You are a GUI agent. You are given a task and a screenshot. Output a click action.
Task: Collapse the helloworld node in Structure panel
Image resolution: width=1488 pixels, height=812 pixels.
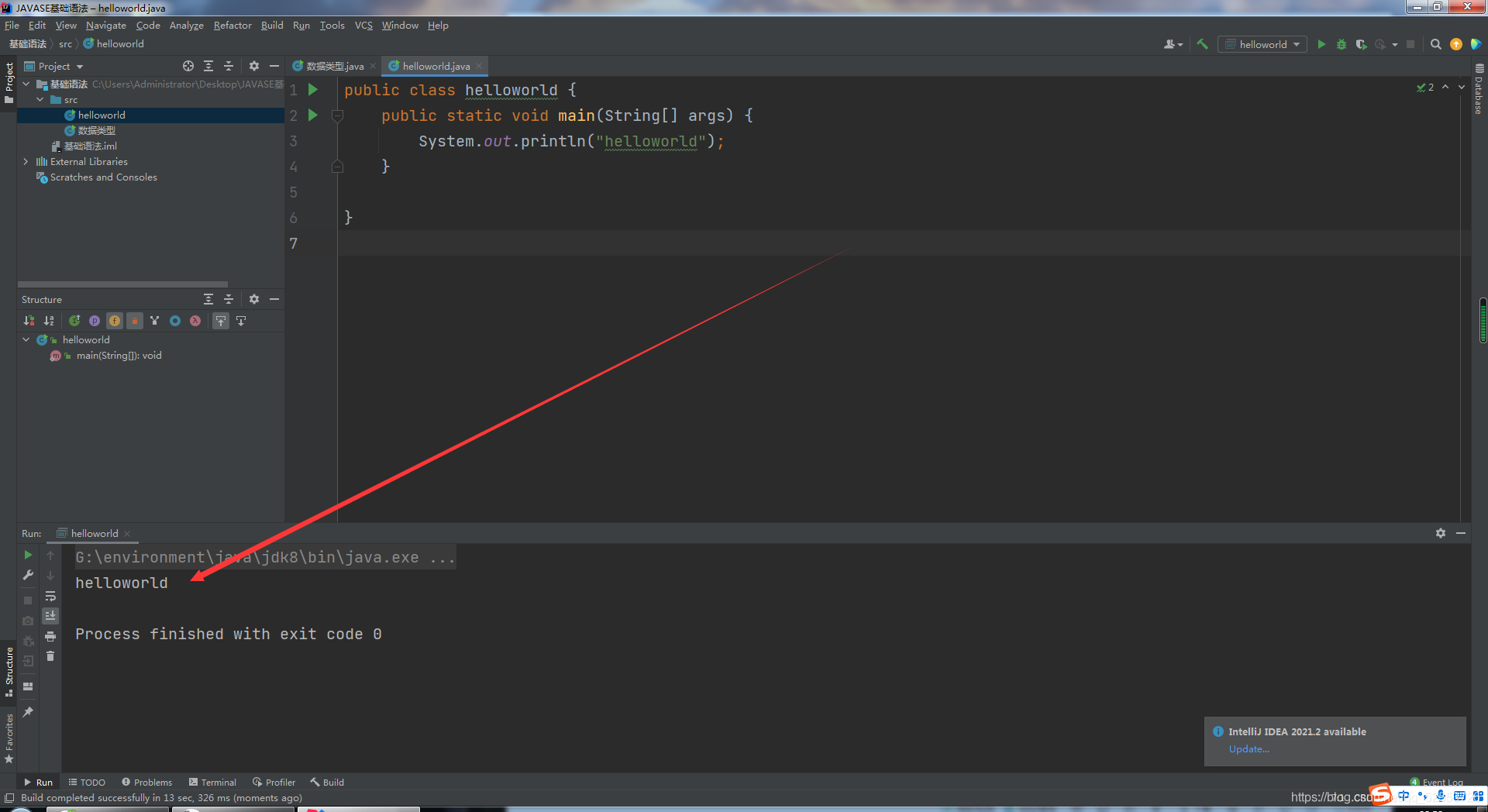tap(26, 339)
